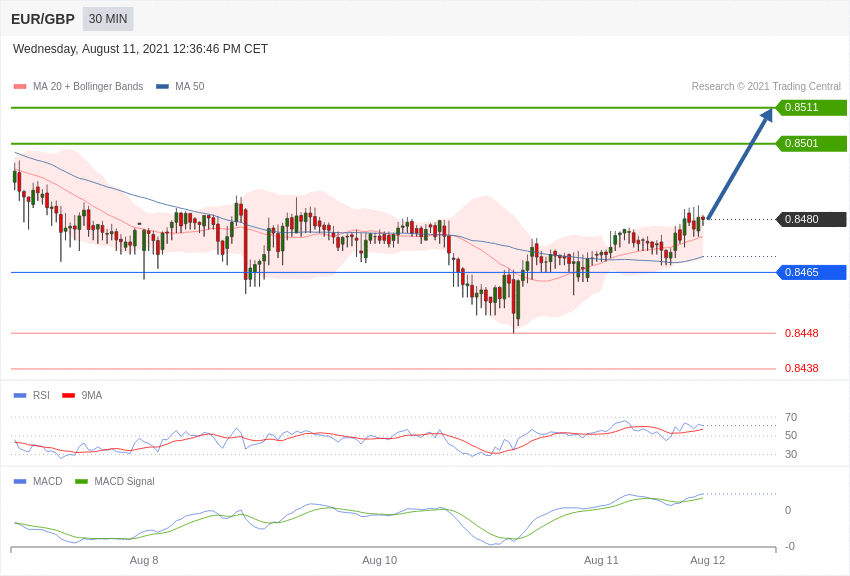Click the MA 50 blue legend swatch
This screenshot has width=850, height=576.
coord(163,87)
